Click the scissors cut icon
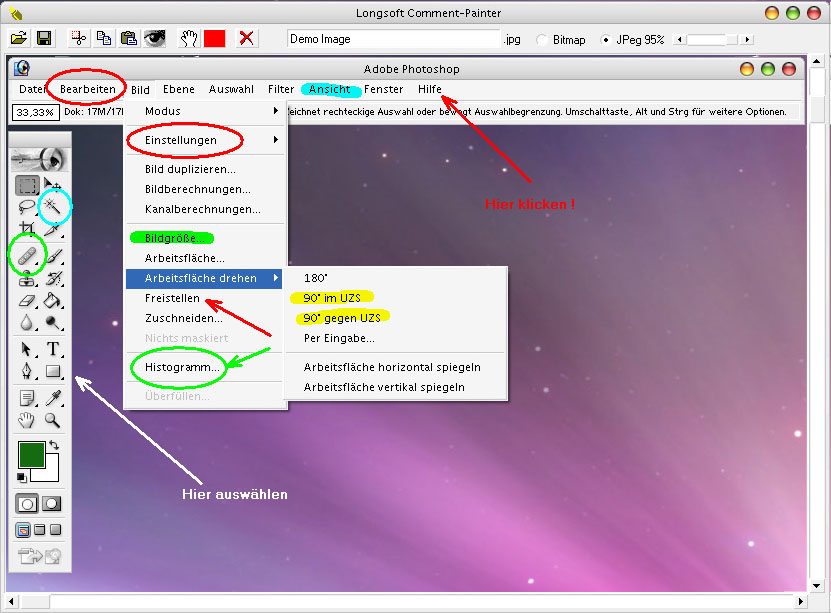The height and width of the screenshot is (613, 831). (79, 38)
